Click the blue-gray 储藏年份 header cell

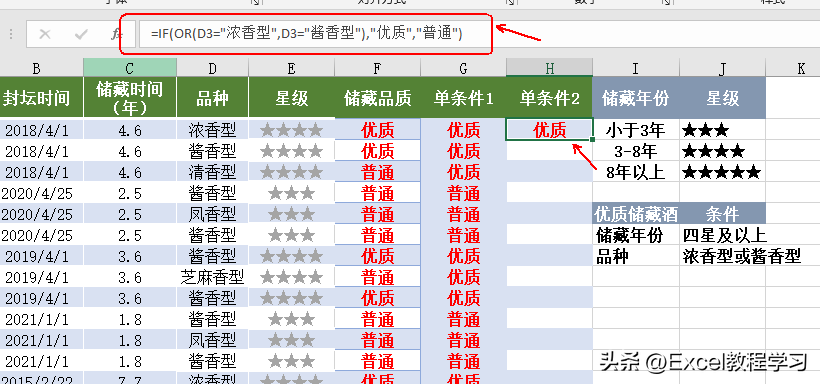pyautogui.click(x=635, y=97)
